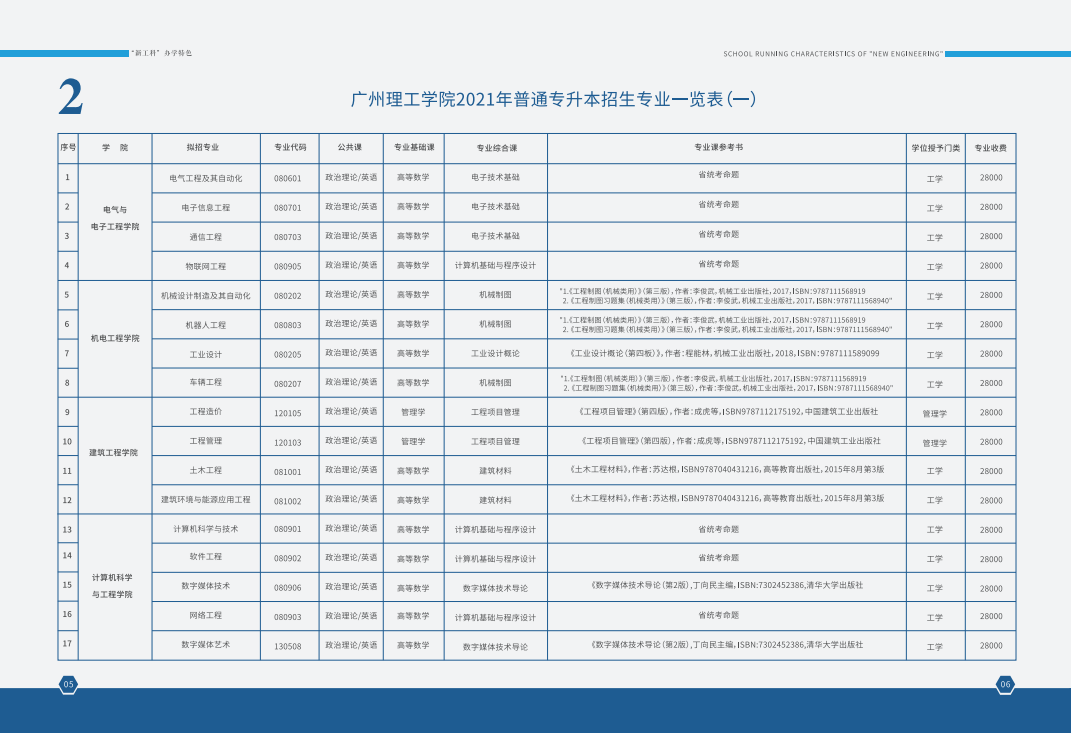Click major code 080601
Screen dimensions: 1071x733
click(288, 179)
